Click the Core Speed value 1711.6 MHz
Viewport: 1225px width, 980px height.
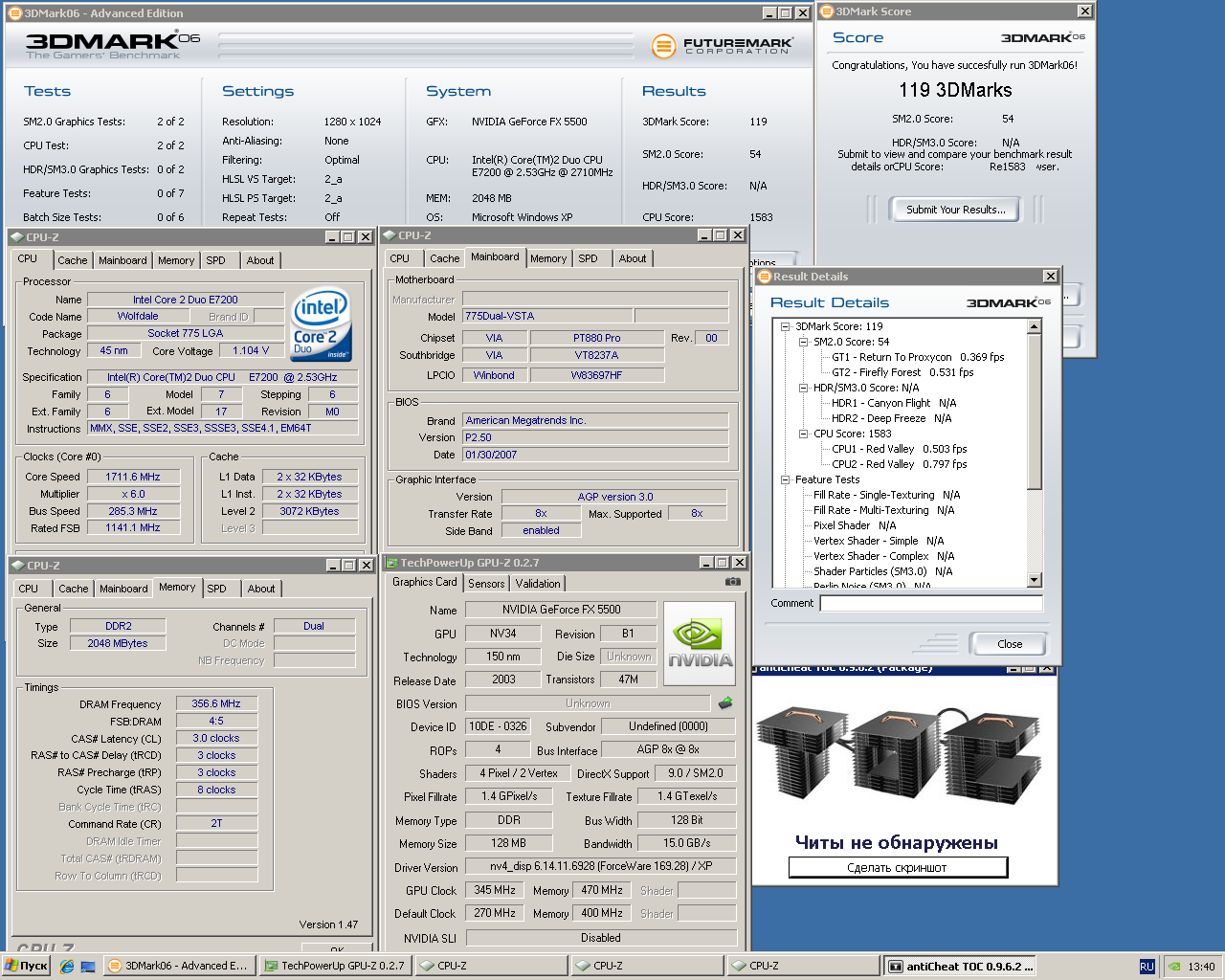(133, 477)
